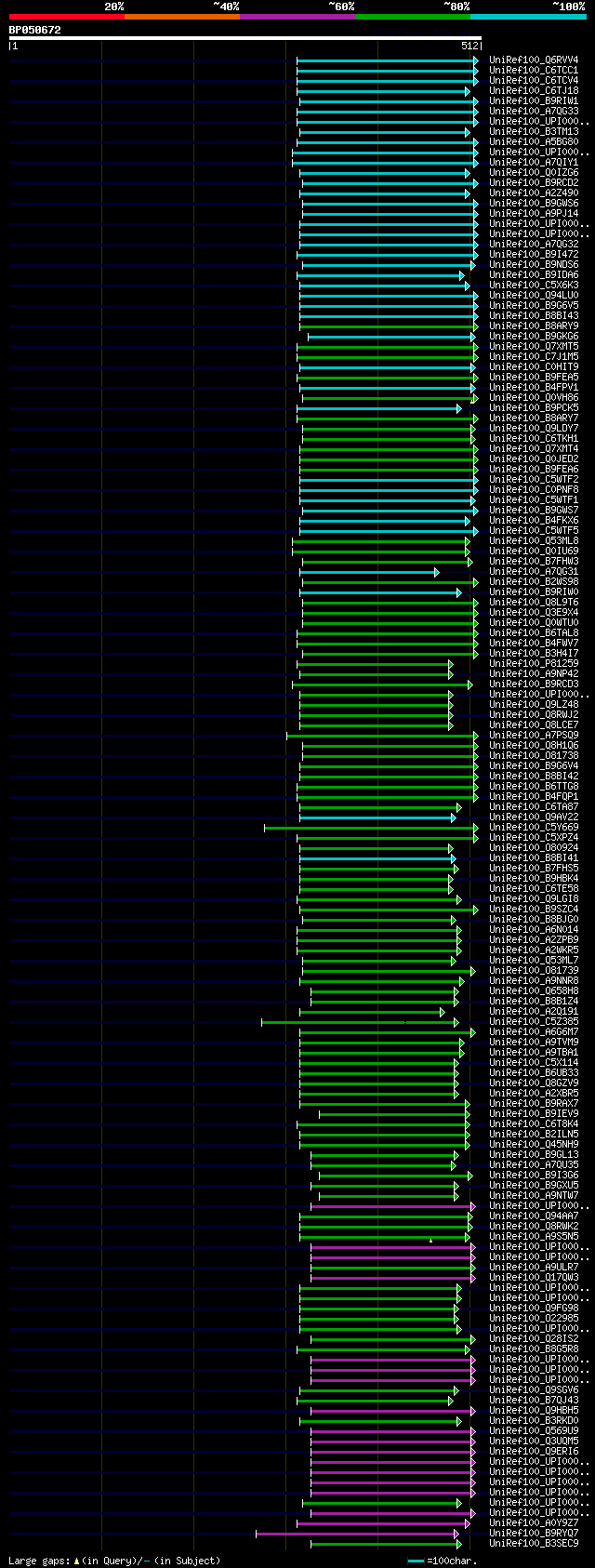
Task: Click the UniRef100_B6UB33 label
Action: (534, 1072)
